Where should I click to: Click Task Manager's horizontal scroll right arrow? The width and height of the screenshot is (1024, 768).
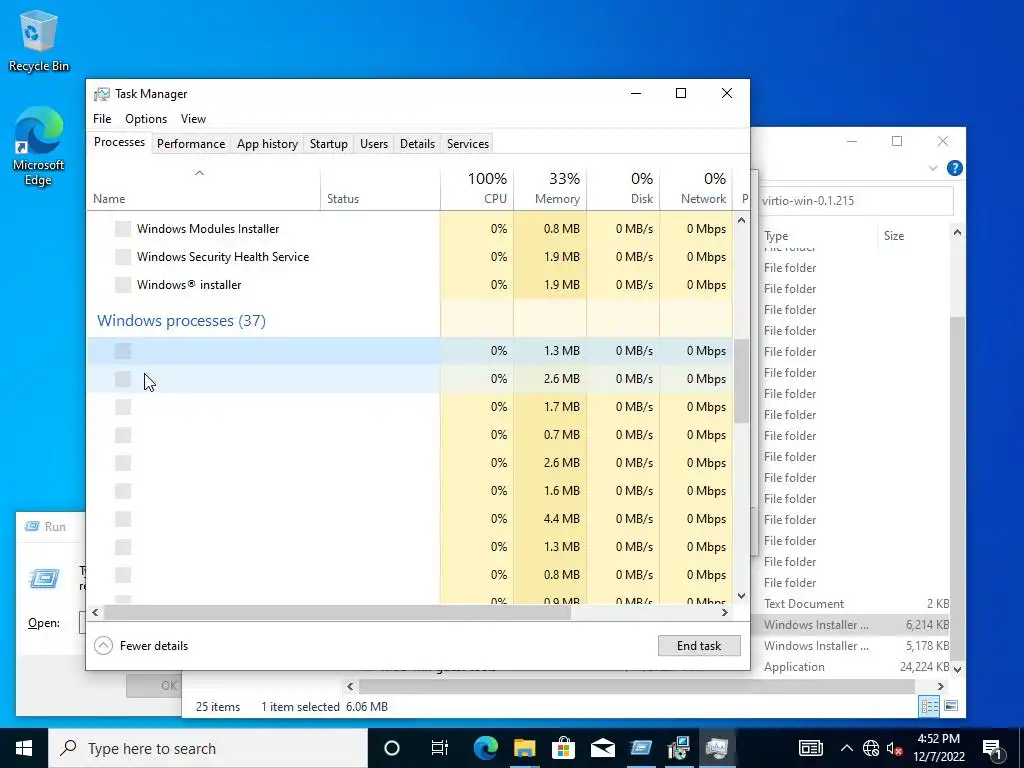pyautogui.click(x=724, y=612)
